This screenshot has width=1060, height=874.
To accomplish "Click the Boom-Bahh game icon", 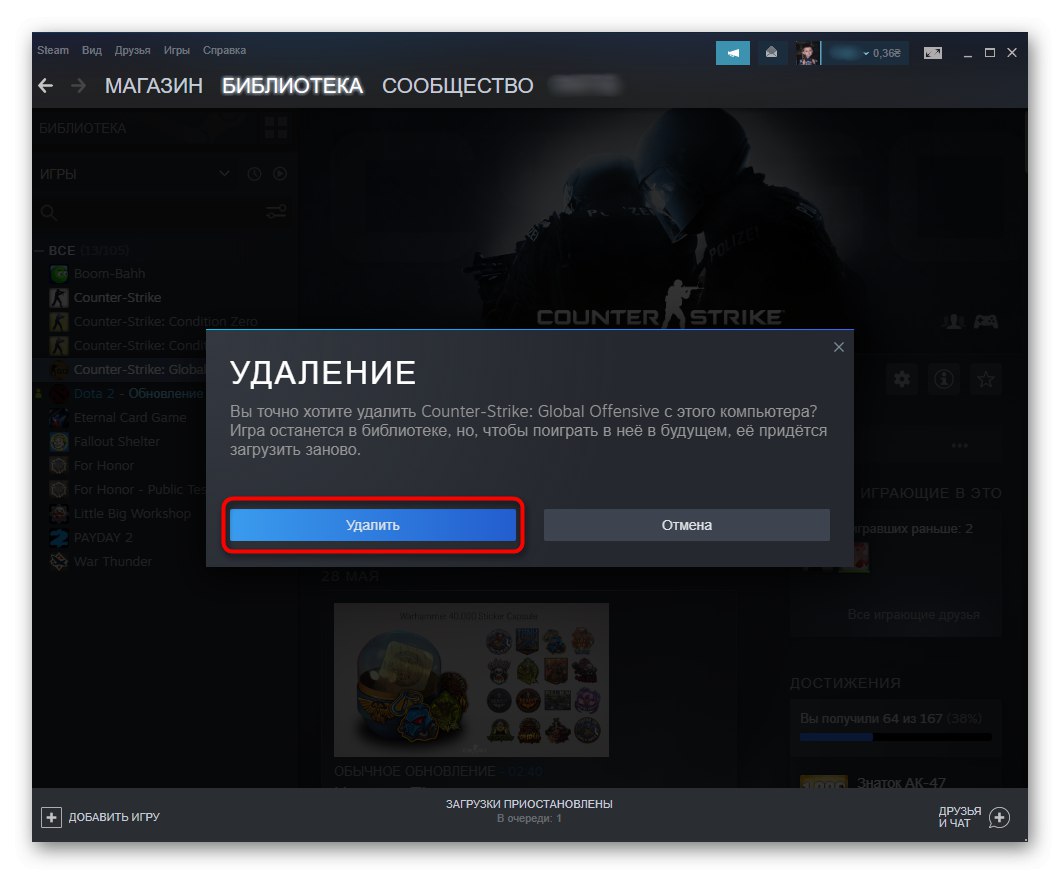I will coord(59,274).
